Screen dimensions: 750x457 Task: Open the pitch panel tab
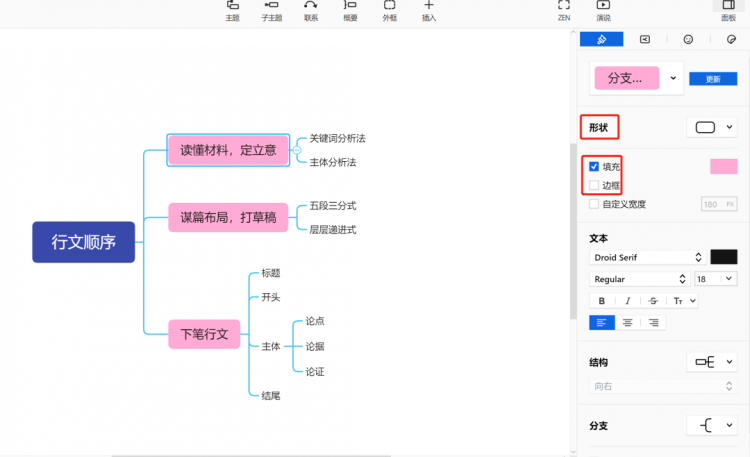click(645, 39)
